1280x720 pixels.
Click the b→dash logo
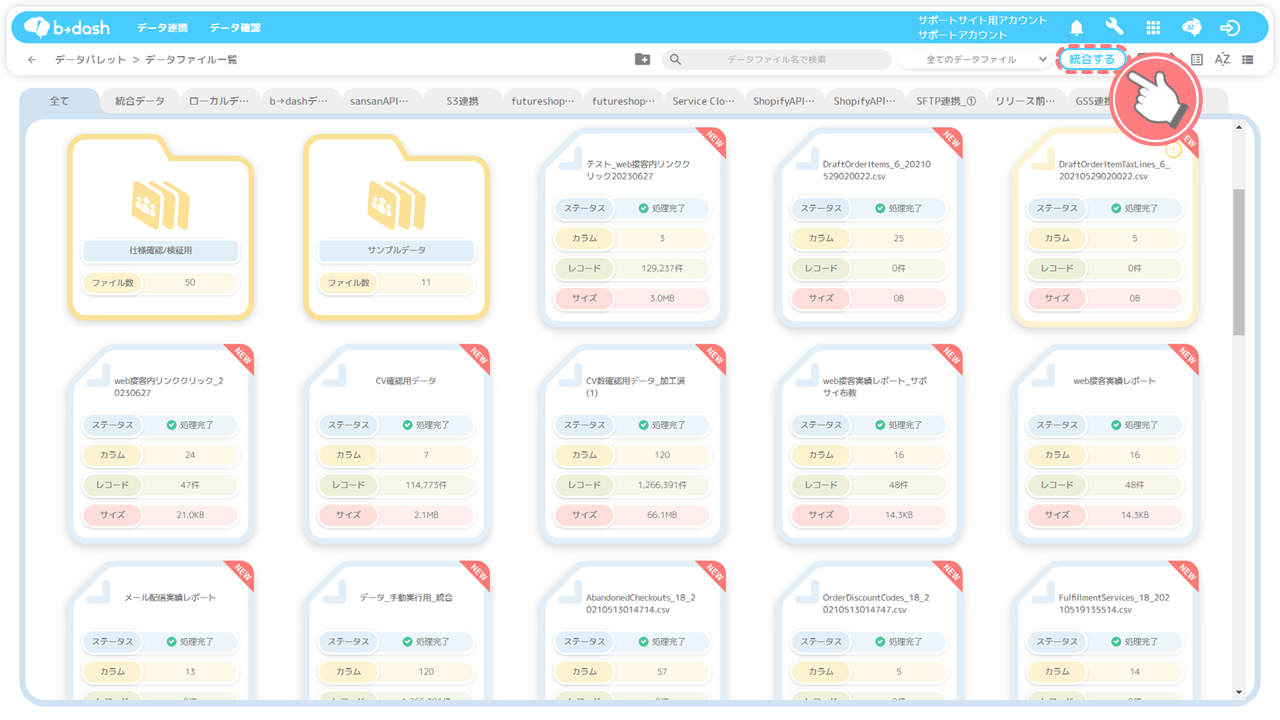67,27
